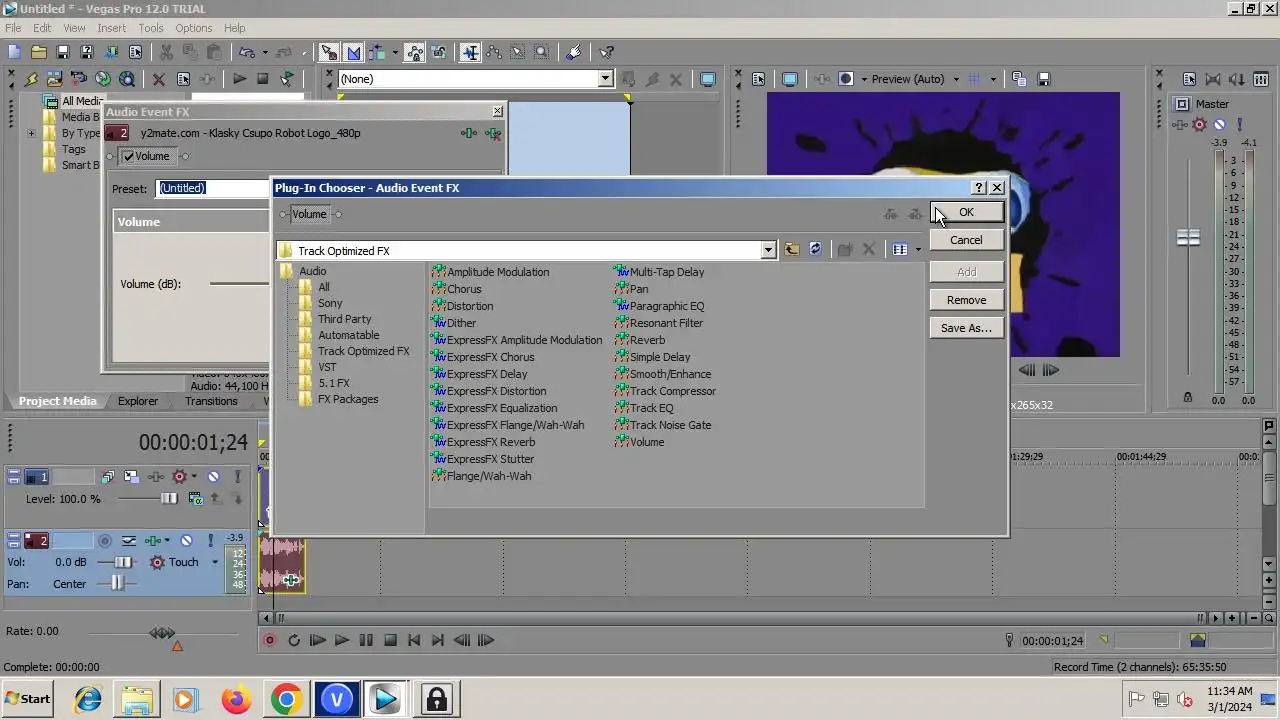
Task: Open the Track Optimized FX folder dropdown
Action: (768, 250)
